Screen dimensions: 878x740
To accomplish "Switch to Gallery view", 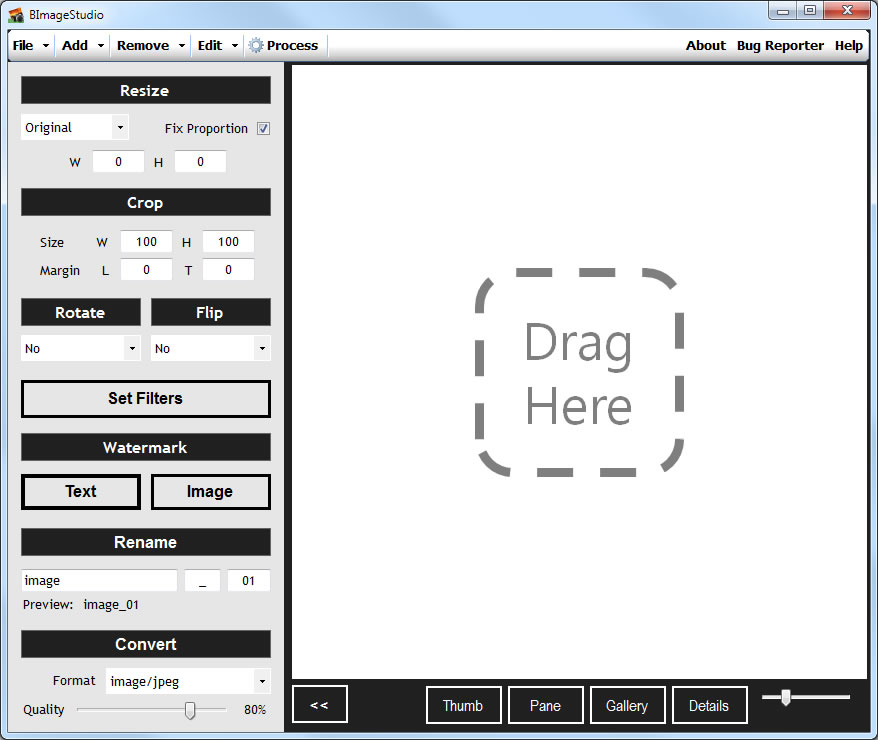I will click(627, 705).
